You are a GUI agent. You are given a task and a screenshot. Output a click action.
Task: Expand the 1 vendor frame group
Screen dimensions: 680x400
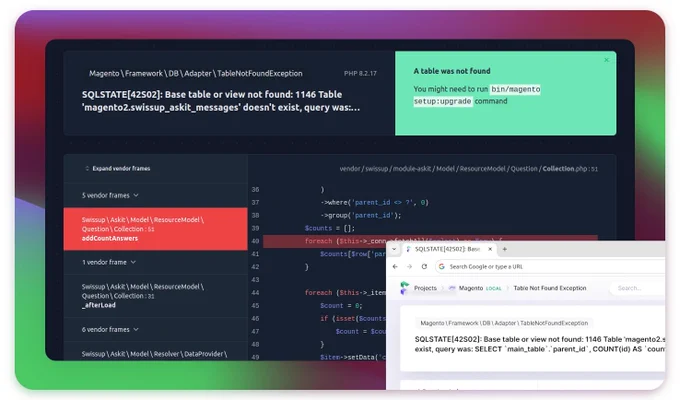[x=109, y=262]
